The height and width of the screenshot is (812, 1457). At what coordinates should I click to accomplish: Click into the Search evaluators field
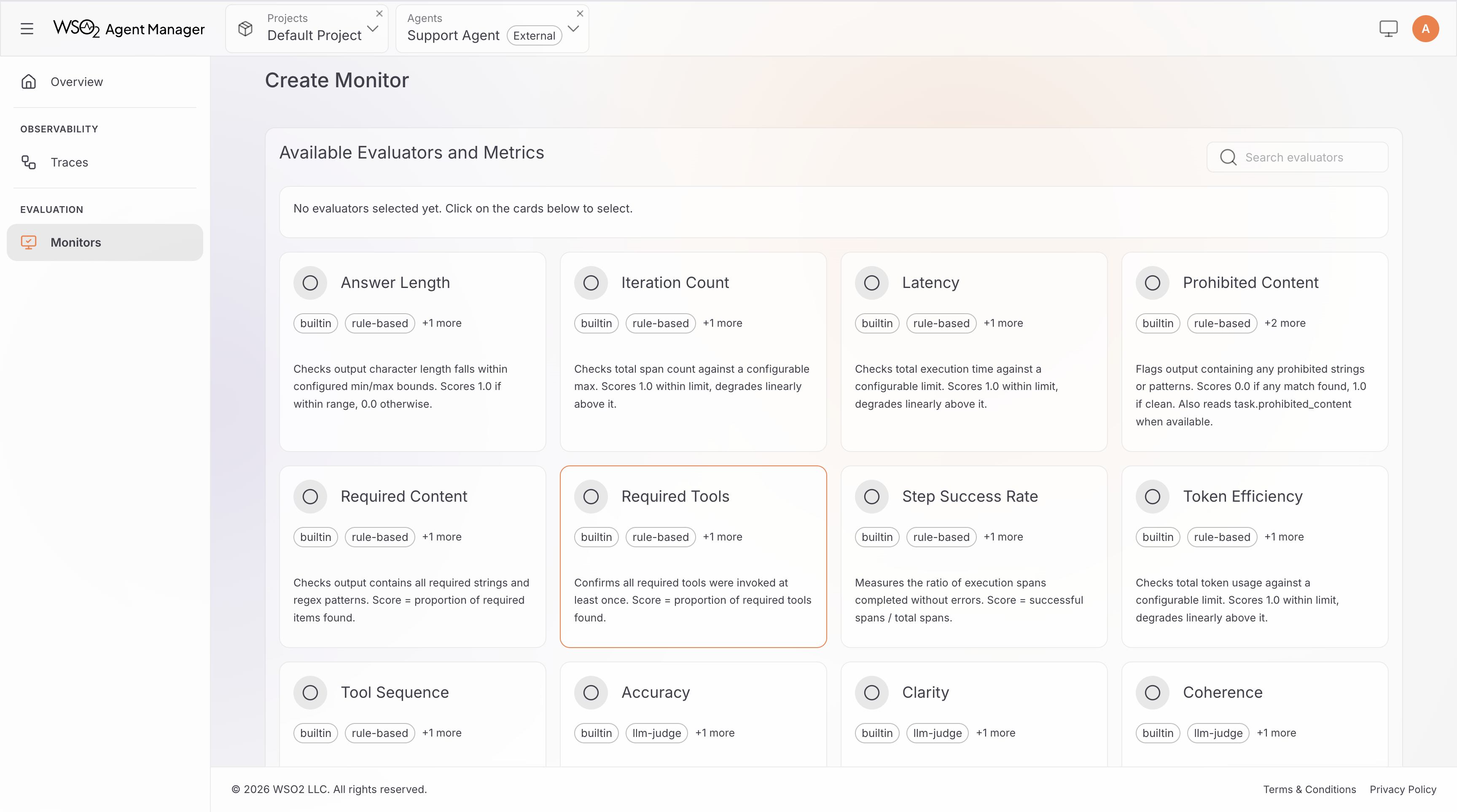click(x=1297, y=157)
